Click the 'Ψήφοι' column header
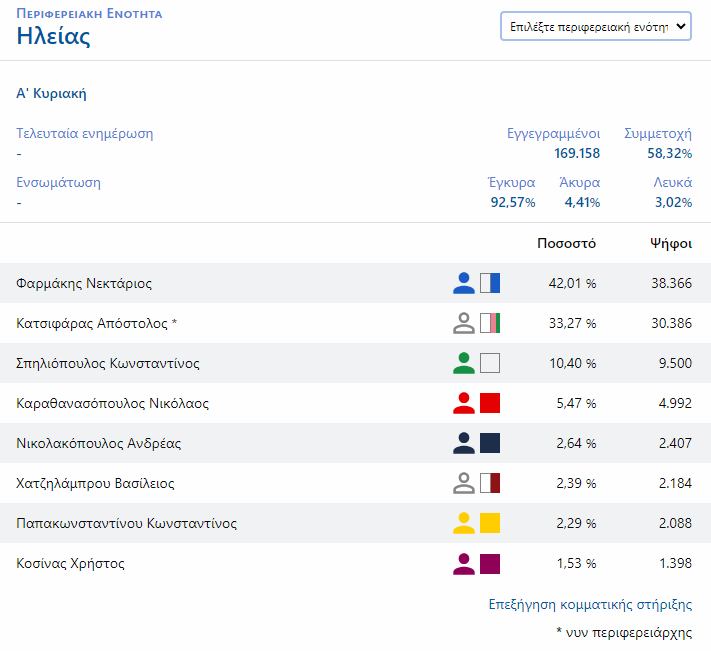The image size is (711, 651). (671, 243)
